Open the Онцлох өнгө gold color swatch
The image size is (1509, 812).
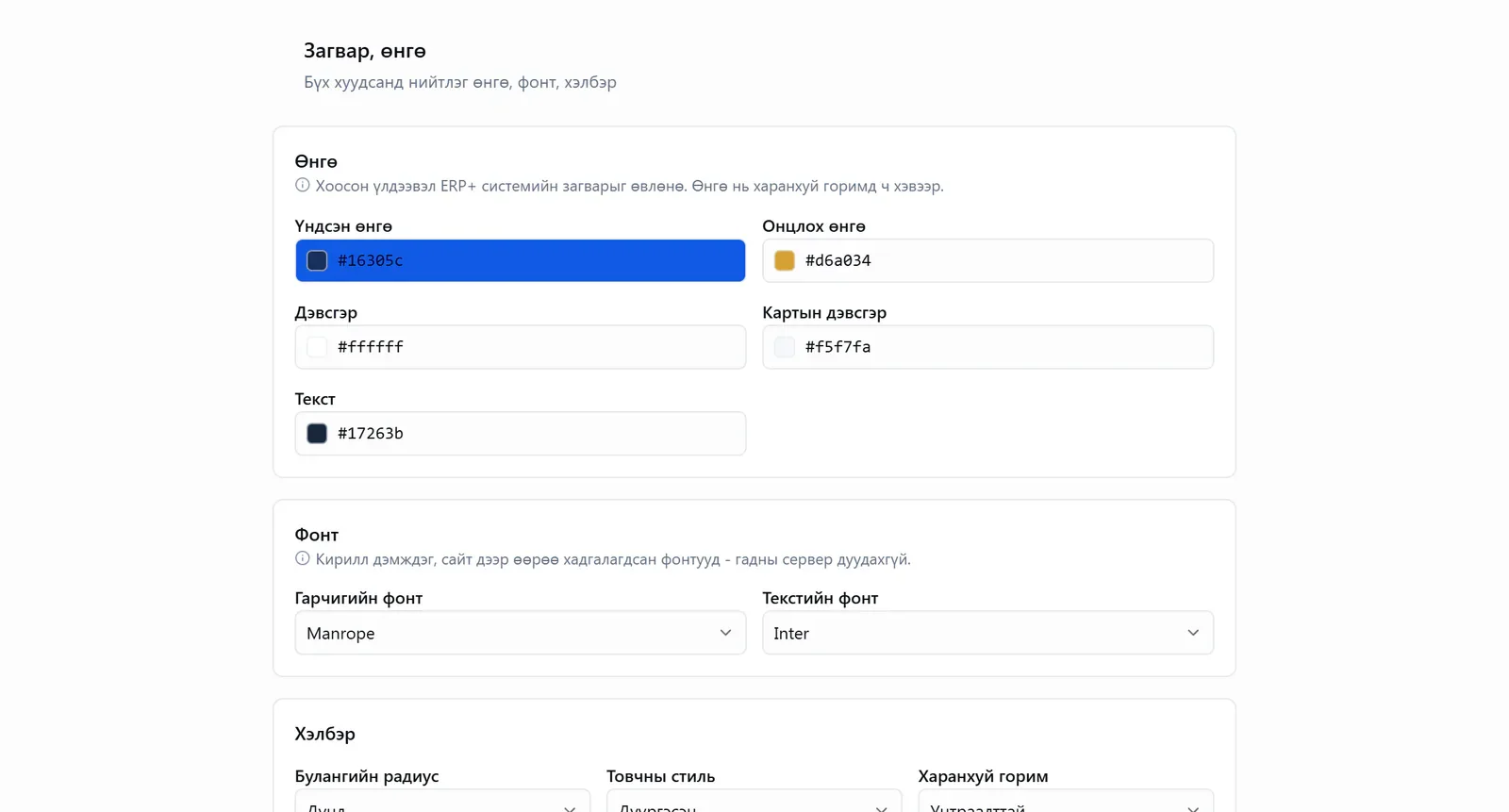tap(785, 260)
